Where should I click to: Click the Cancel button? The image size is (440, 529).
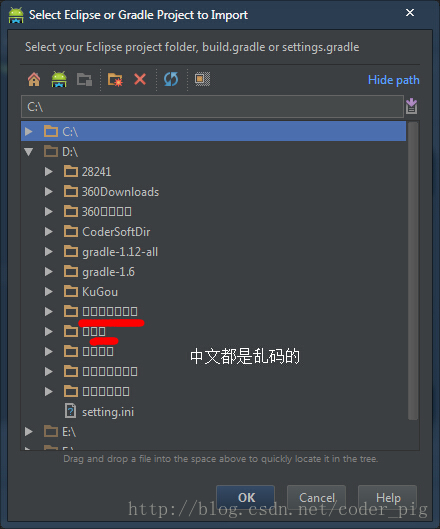317,498
